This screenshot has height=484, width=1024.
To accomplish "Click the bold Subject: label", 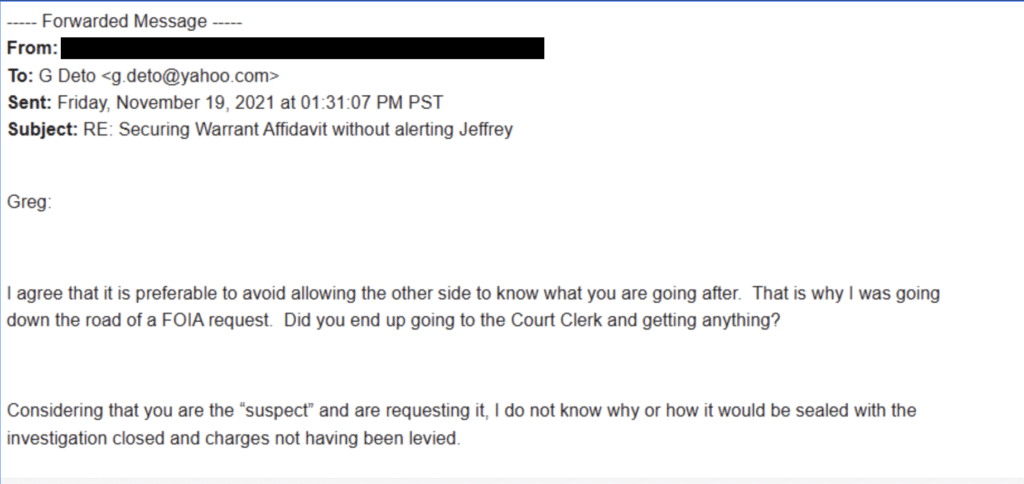I will [x=41, y=130].
